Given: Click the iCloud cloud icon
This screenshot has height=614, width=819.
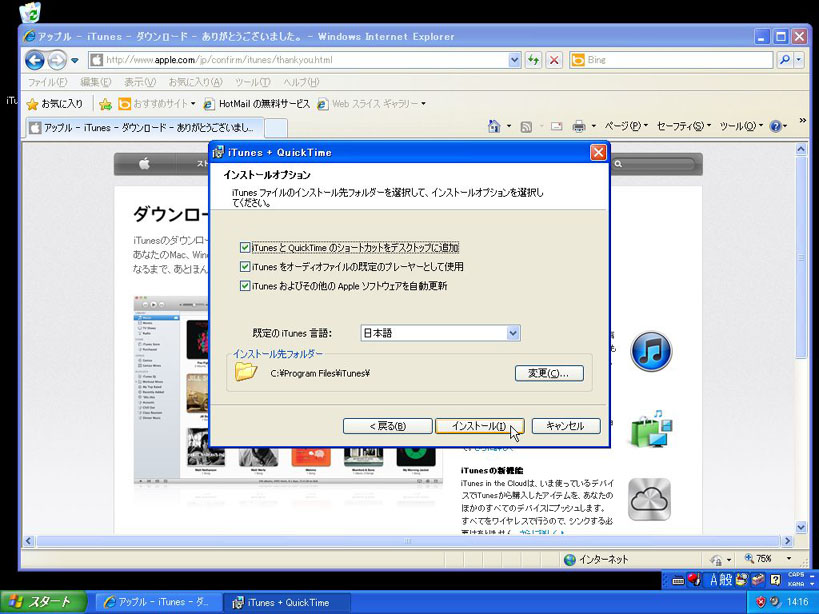Looking at the screenshot, I should pos(649,500).
